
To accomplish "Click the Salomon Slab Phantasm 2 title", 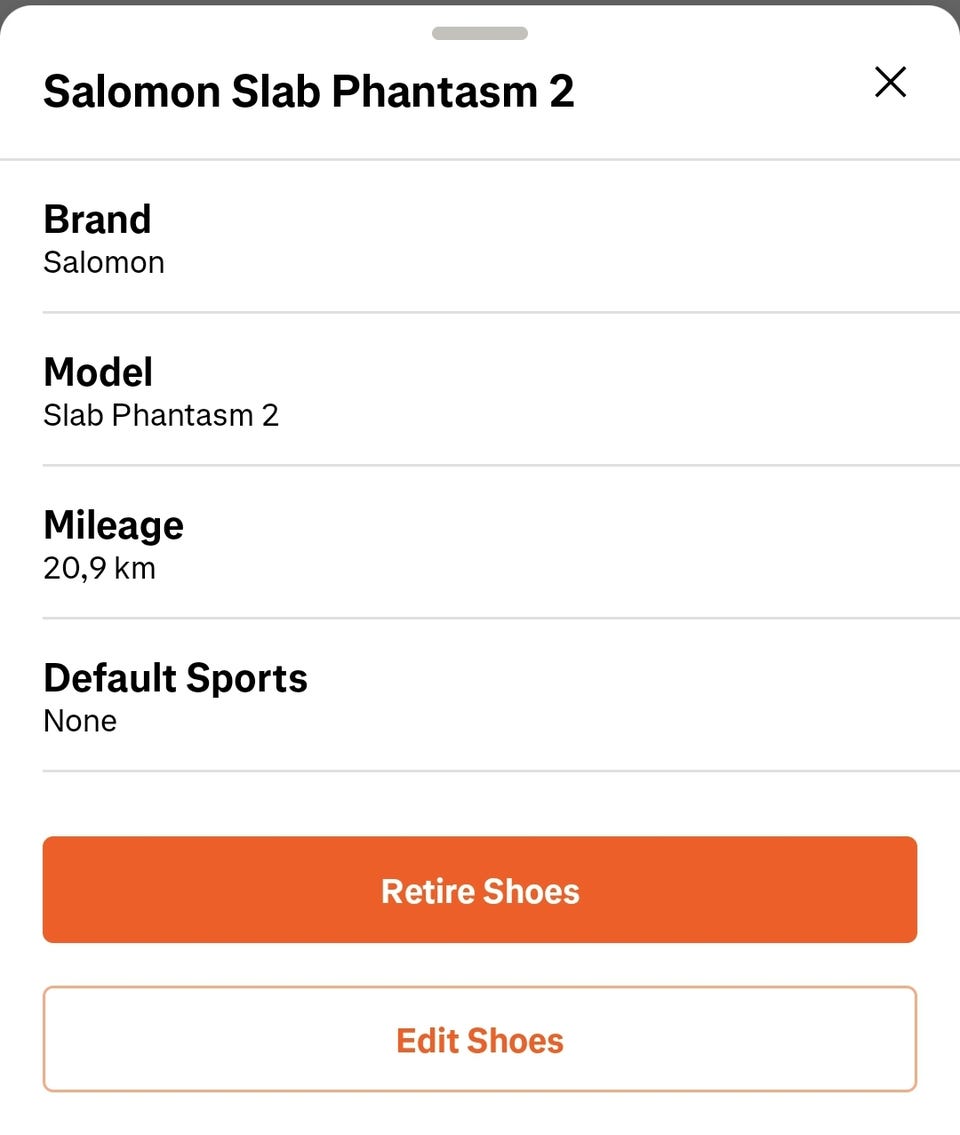I will (x=308, y=92).
